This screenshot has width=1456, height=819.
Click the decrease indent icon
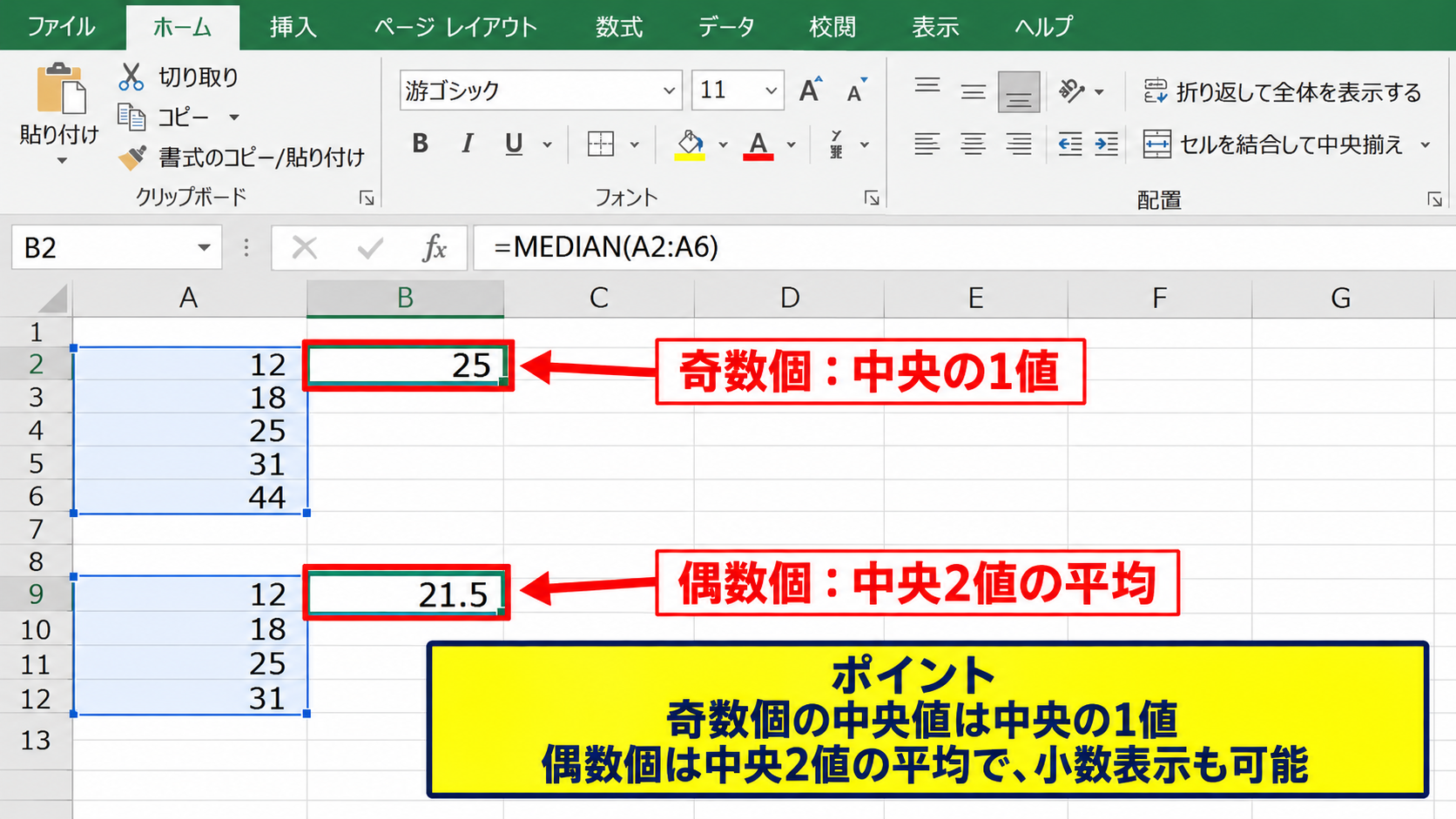pyautogui.click(x=1070, y=144)
